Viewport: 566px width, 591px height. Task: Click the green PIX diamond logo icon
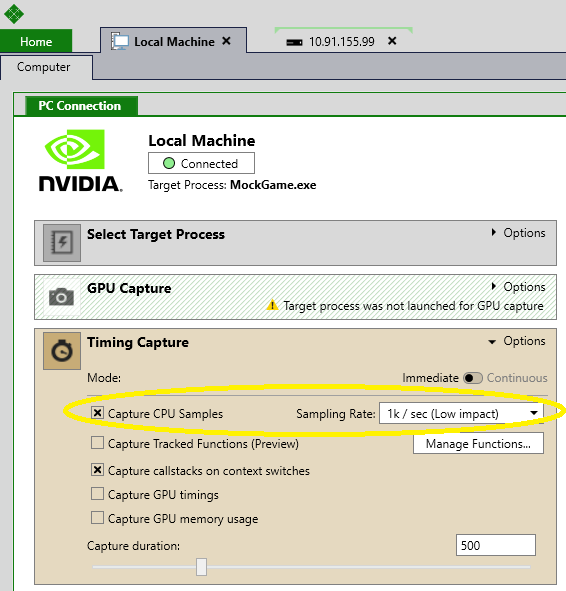click(14, 14)
